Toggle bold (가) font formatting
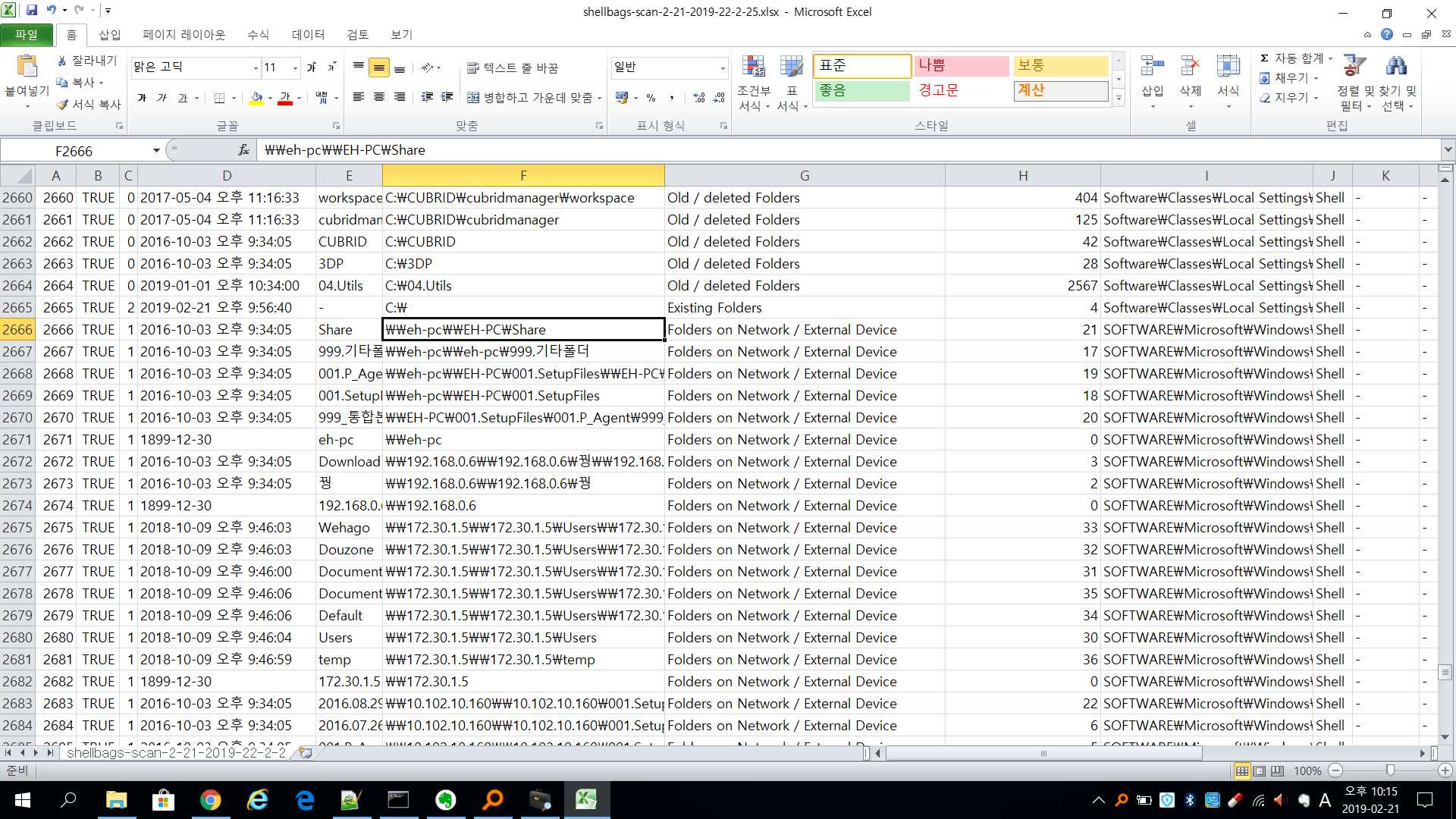The image size is (1456, 819). click(x=142, y=98)
